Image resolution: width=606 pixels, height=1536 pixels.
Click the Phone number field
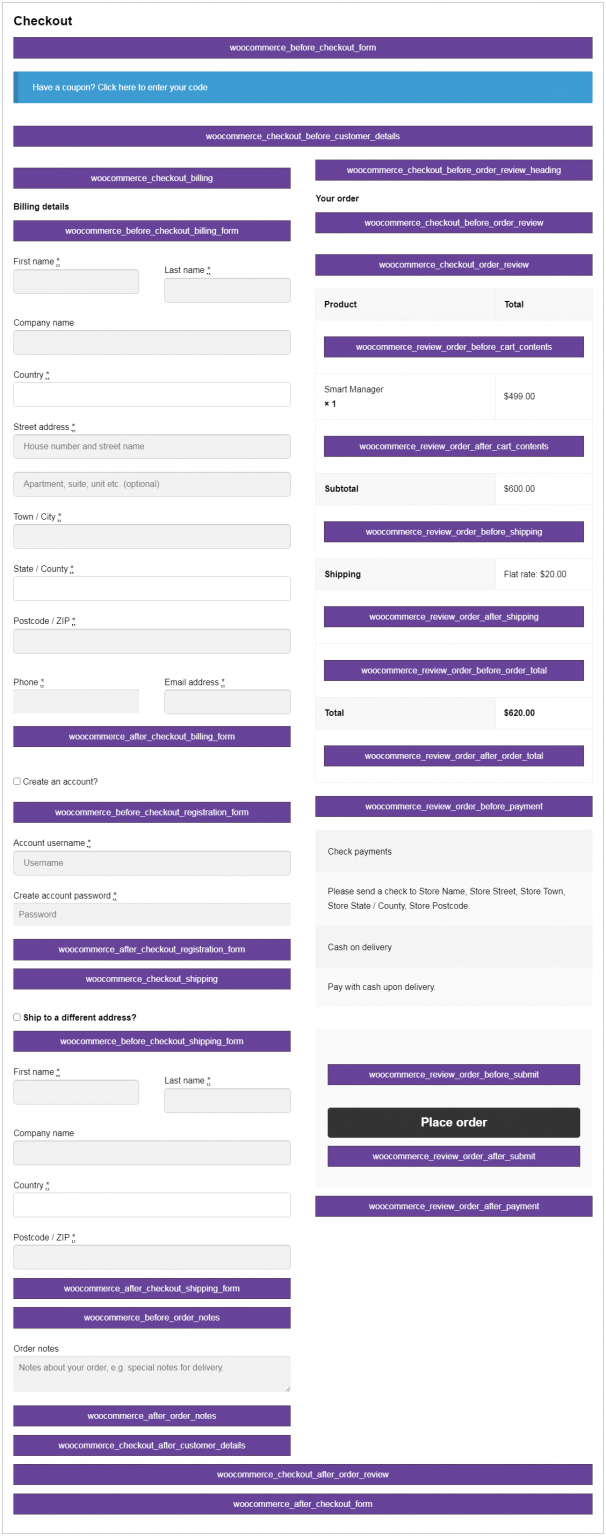click(75, 701)
